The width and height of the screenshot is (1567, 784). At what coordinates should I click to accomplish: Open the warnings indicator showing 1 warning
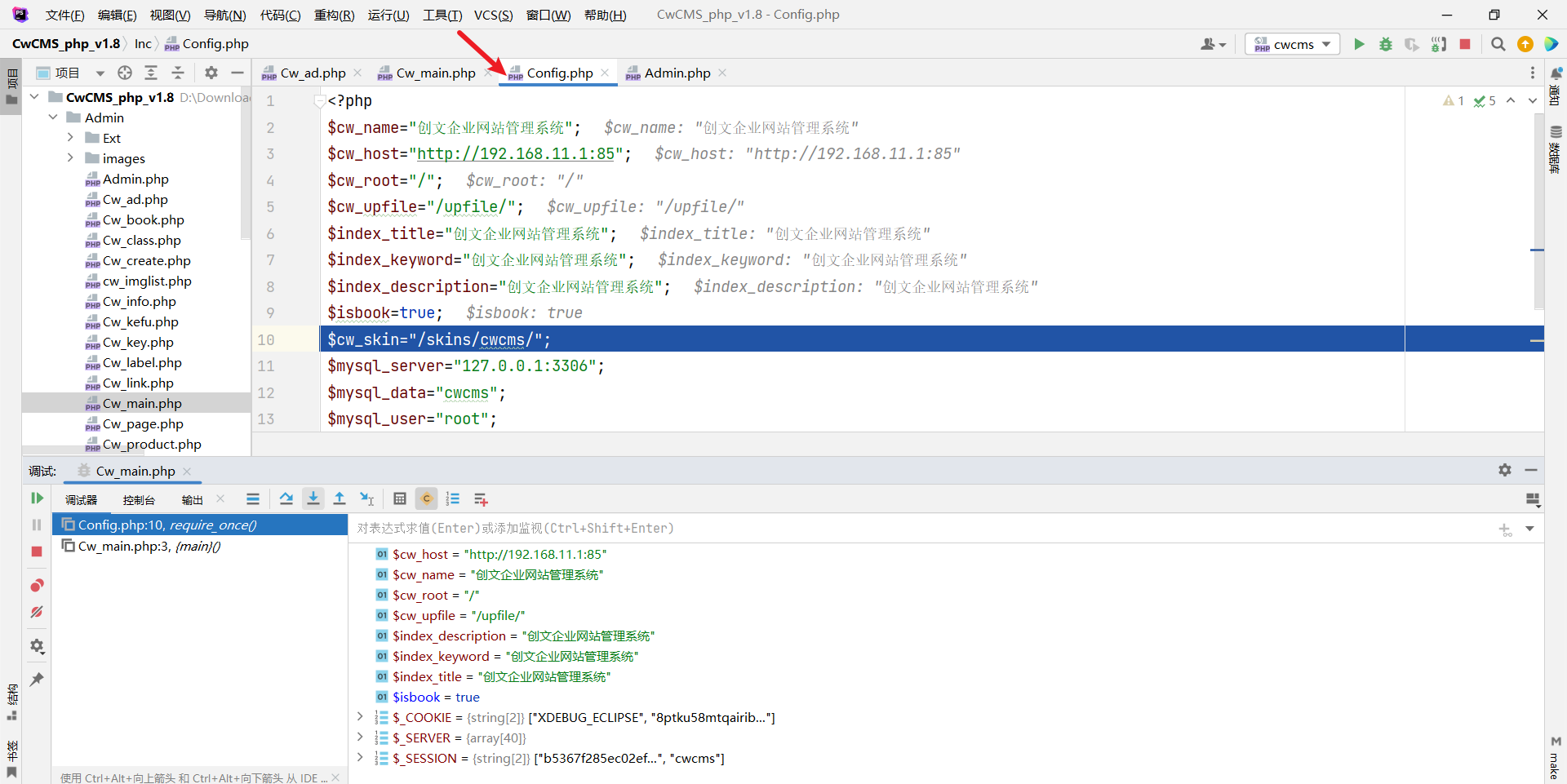click(x=1454, y=101)
